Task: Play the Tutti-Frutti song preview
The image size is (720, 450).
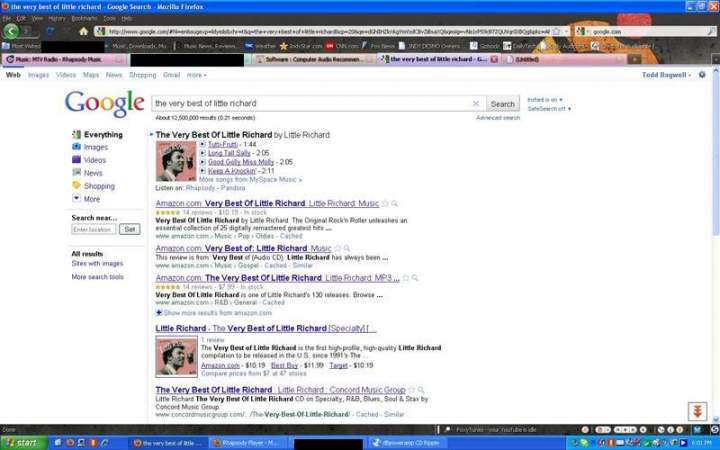Action: pyautogui.click(x=202, y=144)
